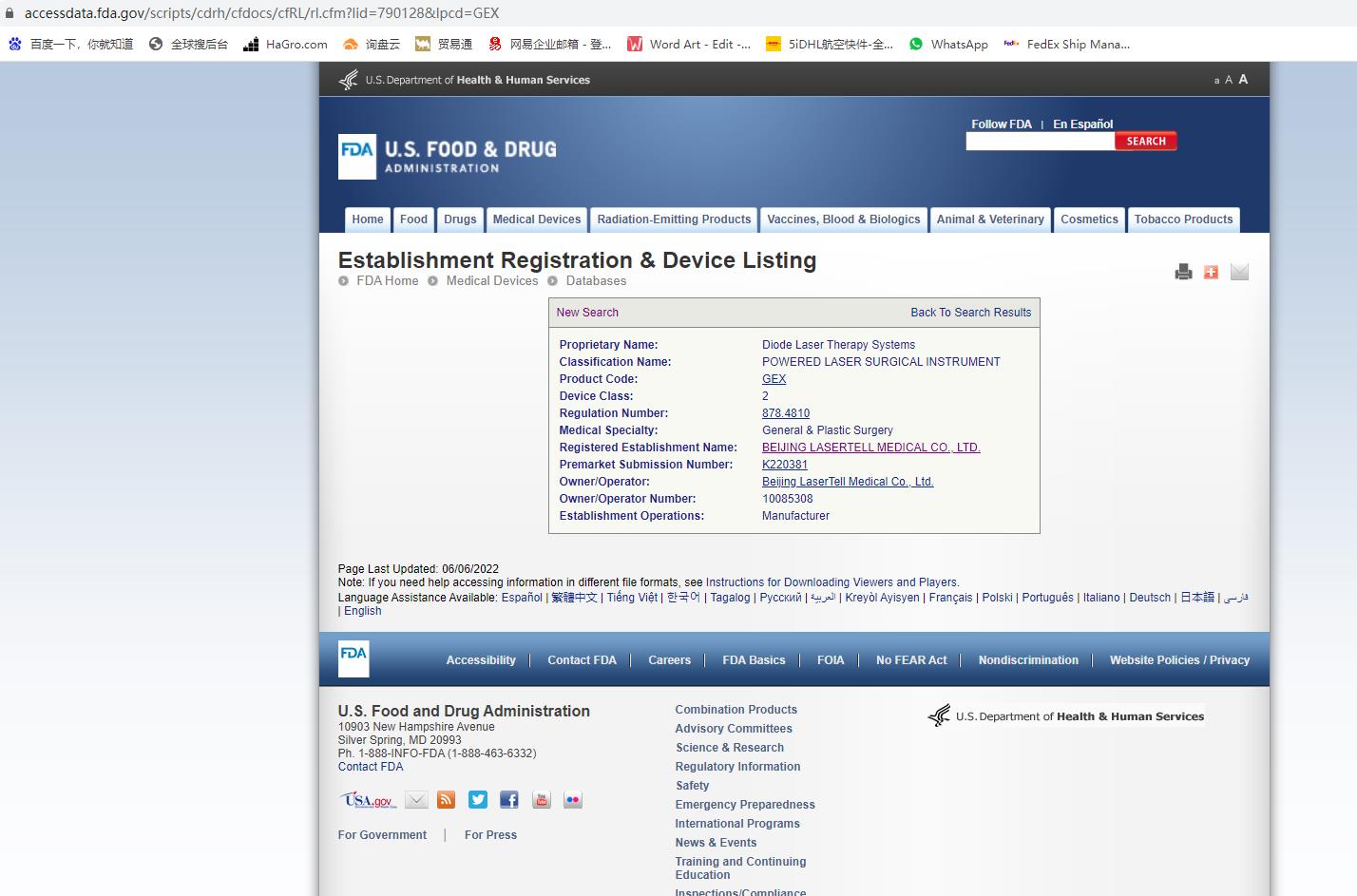Open the Cosmetics tab

pyautogui.click(x=1089, y=219)
